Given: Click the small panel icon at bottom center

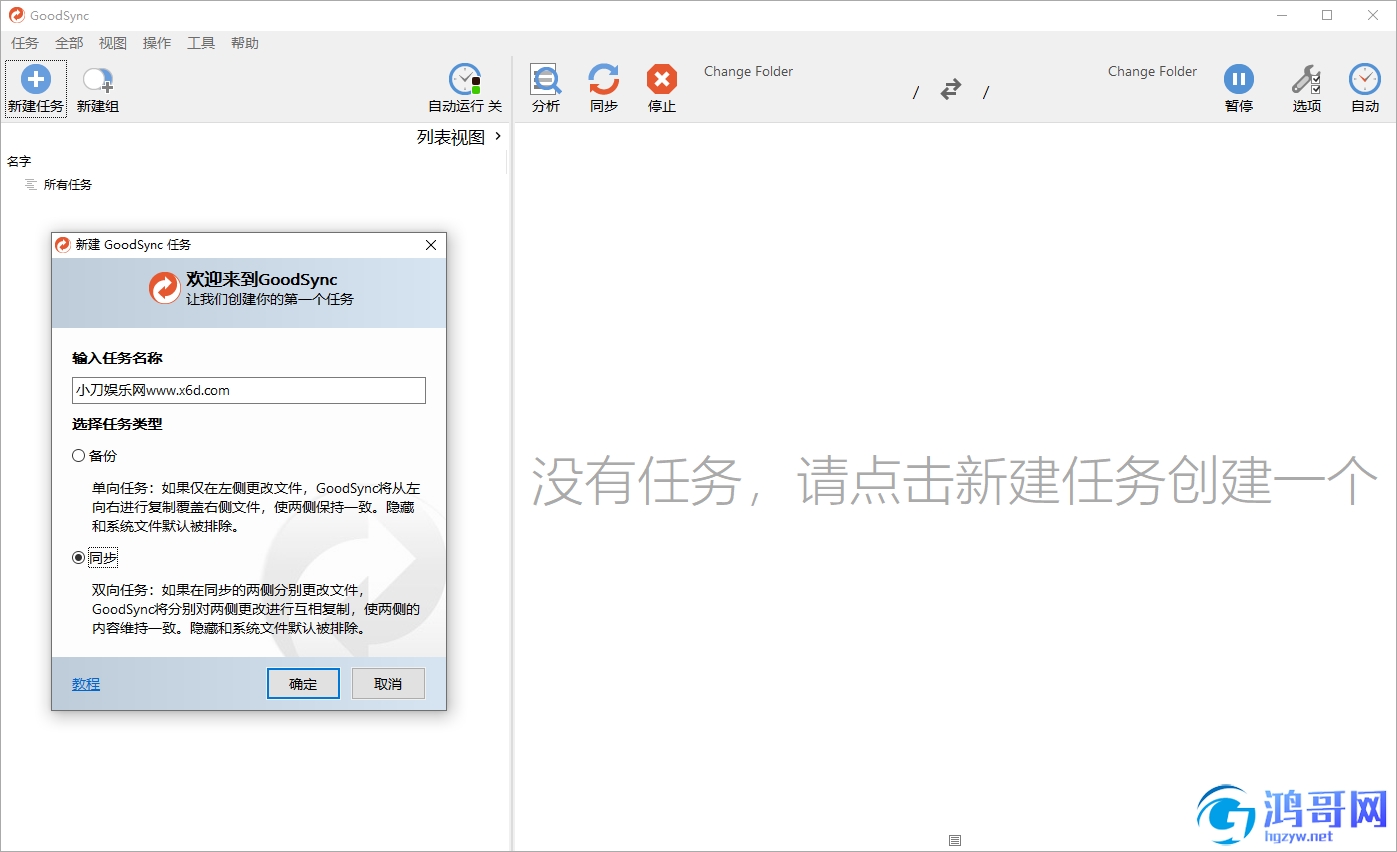Looking at the screenshot, I should pyautogui.click(x=955, y=841).
